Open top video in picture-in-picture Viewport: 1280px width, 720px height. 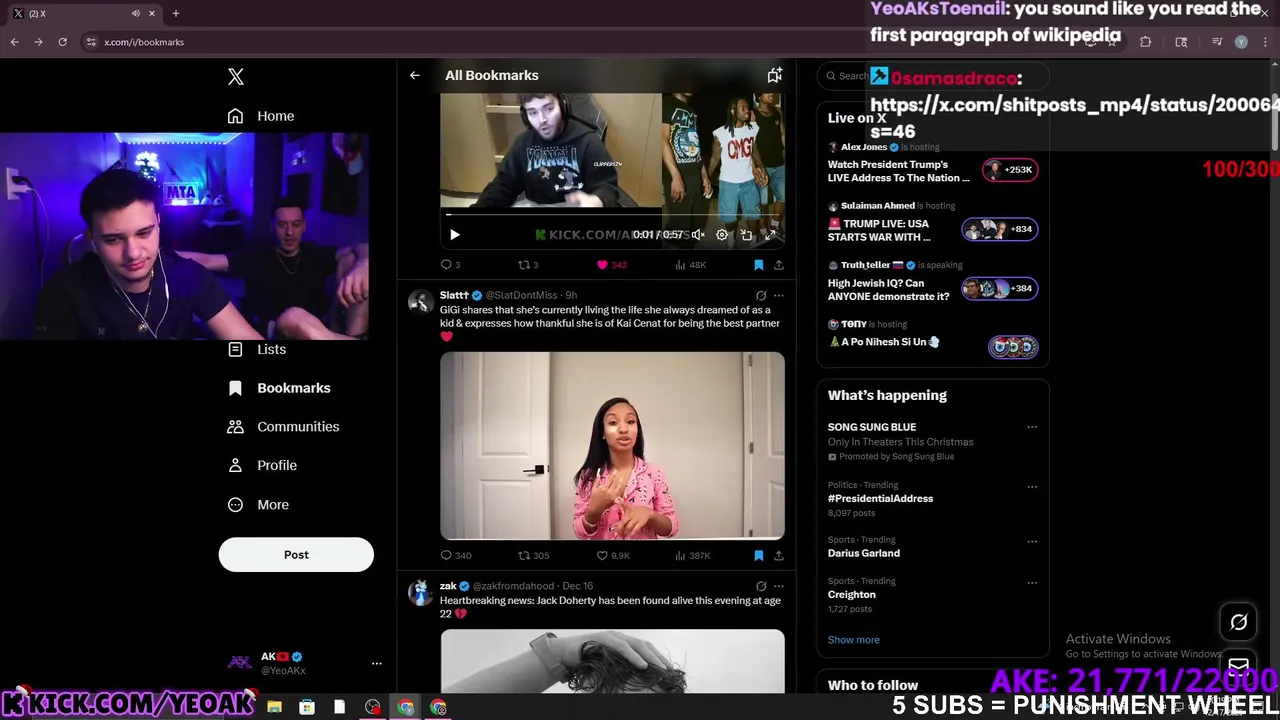746,235
